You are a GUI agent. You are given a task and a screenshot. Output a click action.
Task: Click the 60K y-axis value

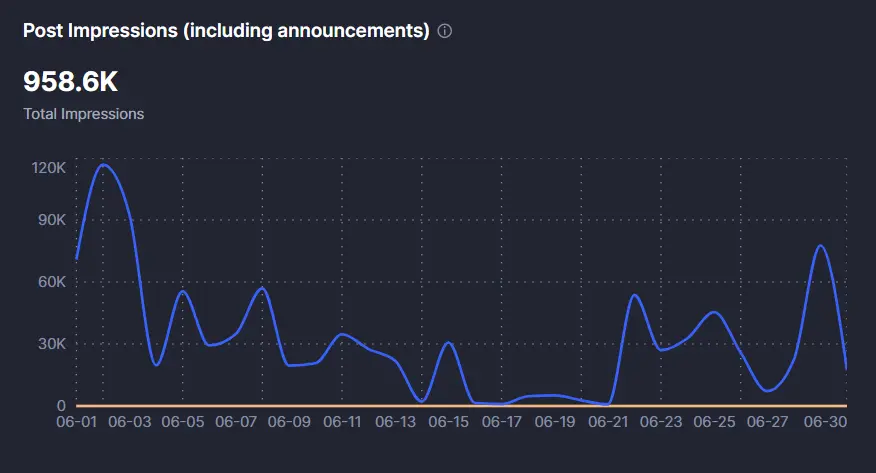coord(52,282)
